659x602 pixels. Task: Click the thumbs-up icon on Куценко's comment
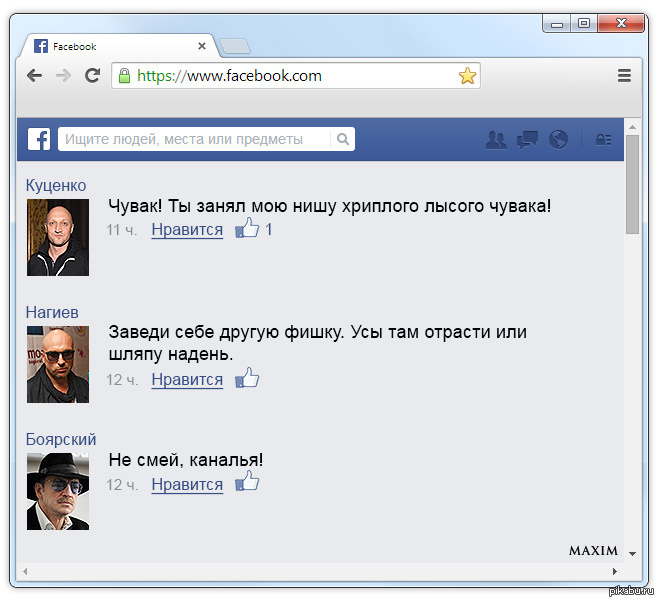click(x=247, y=228)
